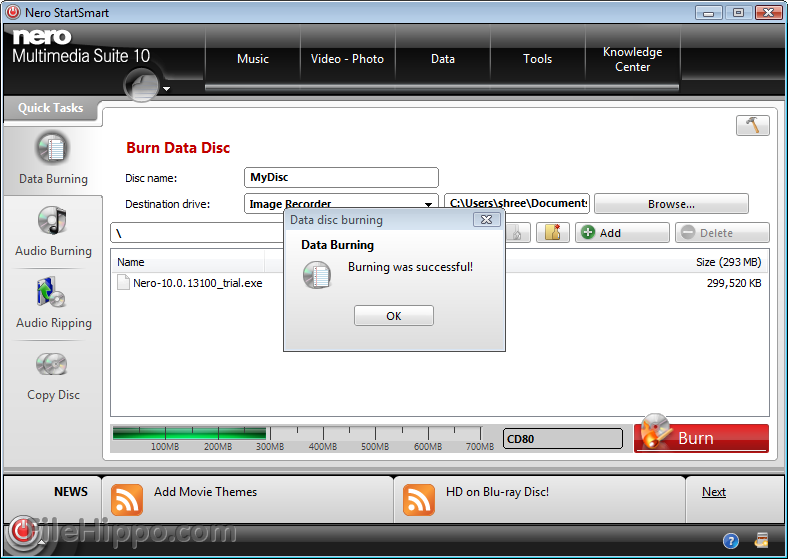Confirm the dialog with OK
The image size is (788, 559).
[x=393, y=316]
